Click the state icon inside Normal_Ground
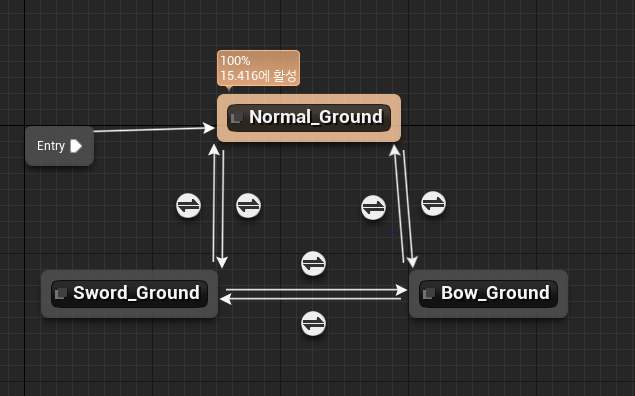The height and width of the screenshot is (396, 635). click(237, 118)
